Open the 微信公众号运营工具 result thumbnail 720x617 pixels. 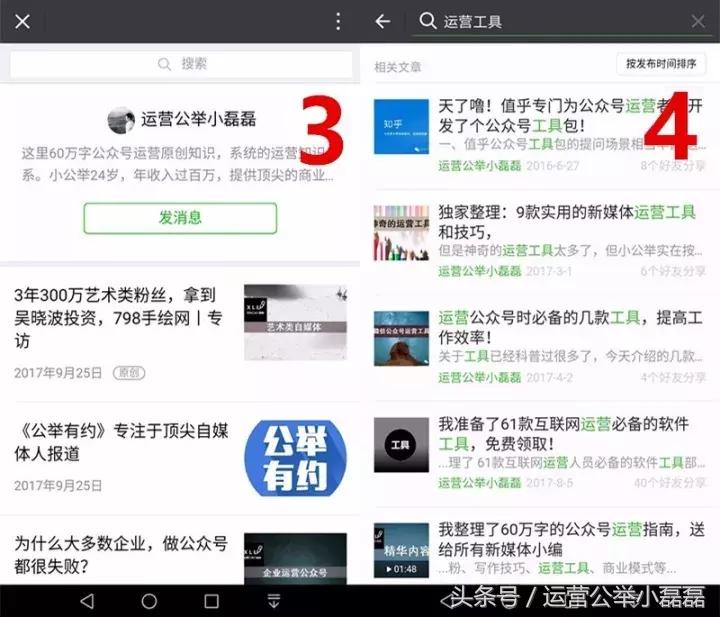point(401,338)
